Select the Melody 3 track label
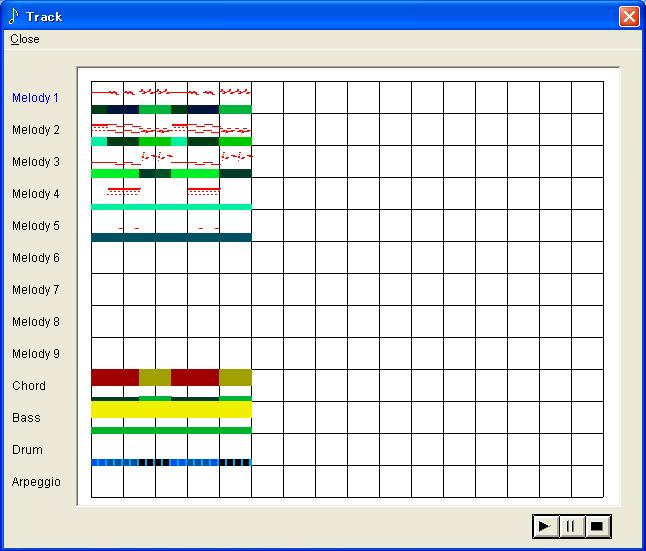Viewport: 646px width, 551px height. pyautogui.click(x=36, y=162)
